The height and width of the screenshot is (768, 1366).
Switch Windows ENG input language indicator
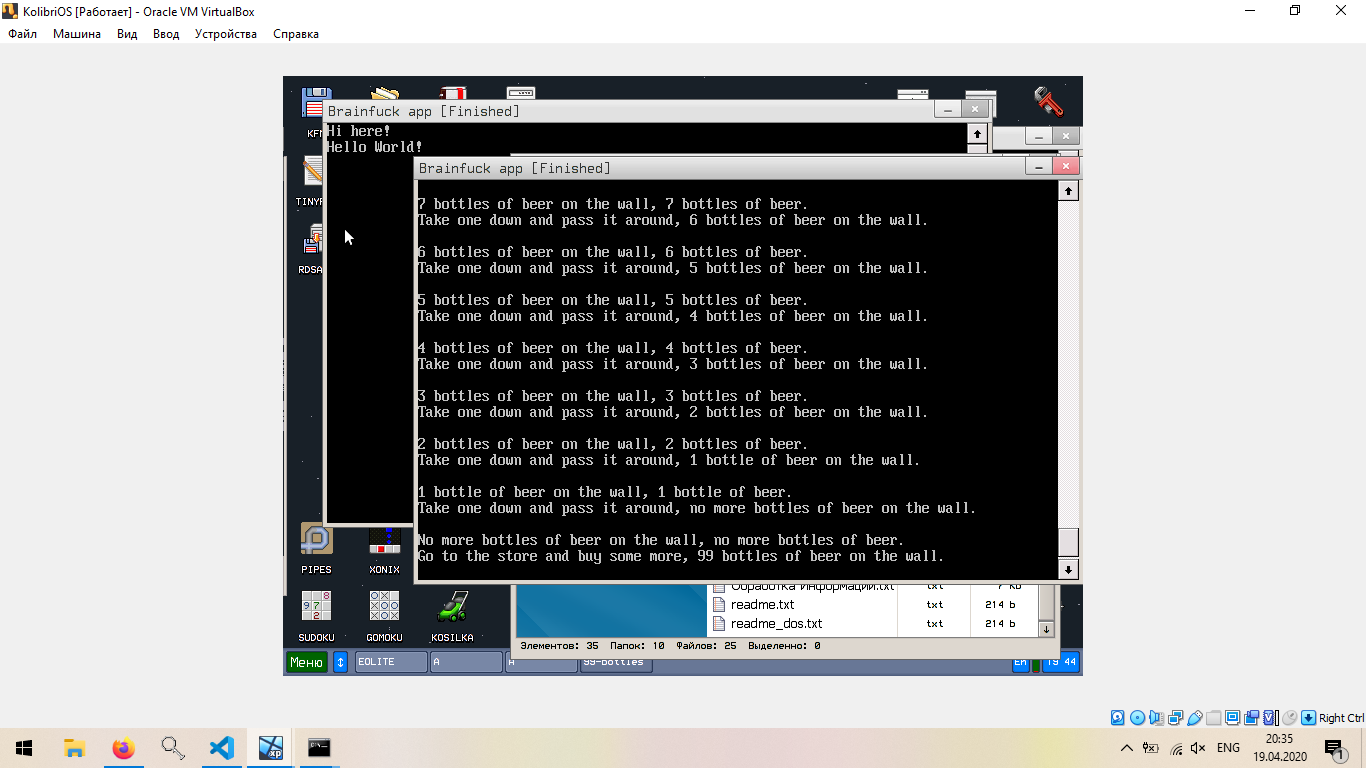(x=1228, y=748)
